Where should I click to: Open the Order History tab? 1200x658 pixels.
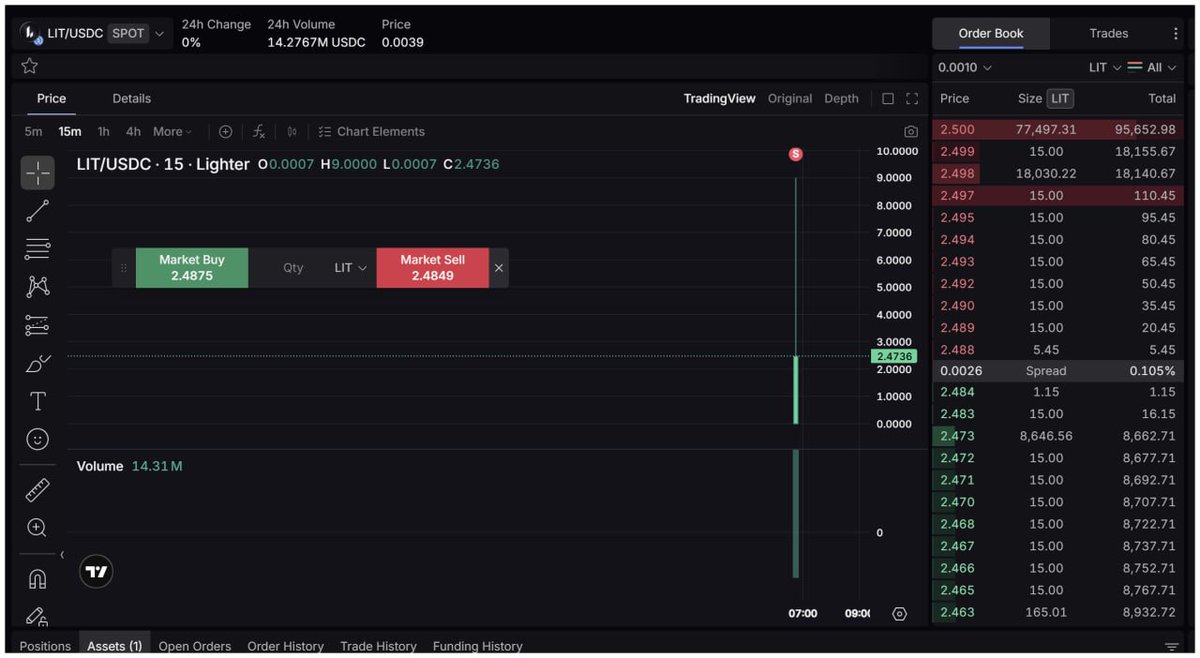286,646
